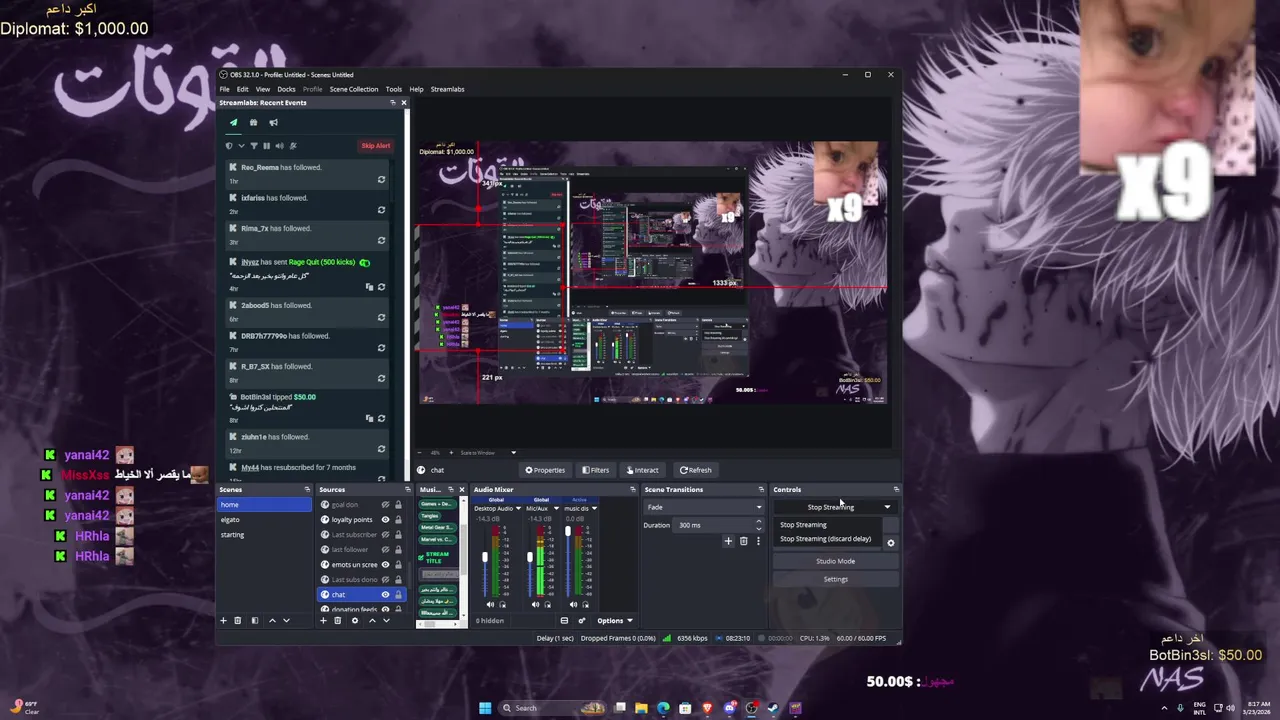
Task: Open source Filters button
Action: coord(595,470)
